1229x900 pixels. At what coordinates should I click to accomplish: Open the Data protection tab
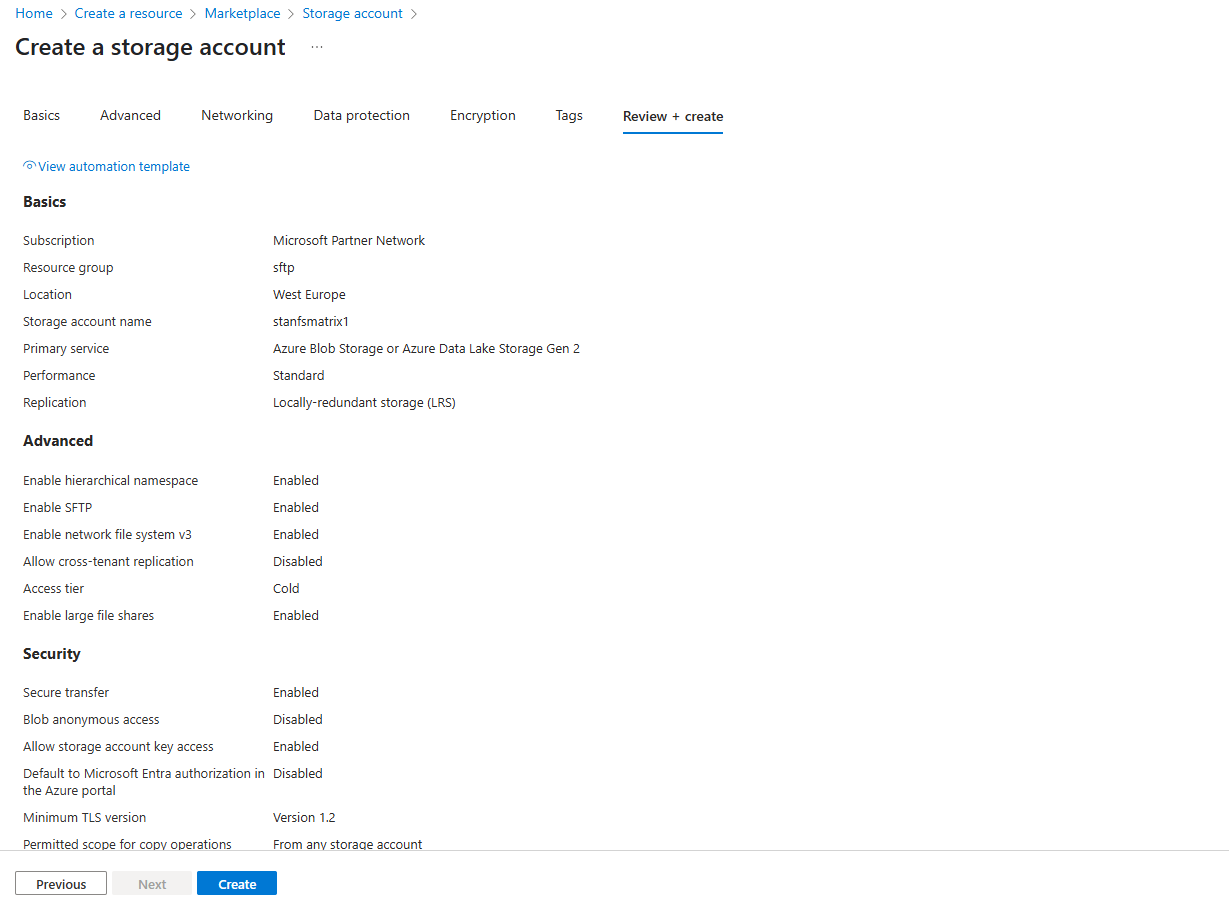[362, 115]
